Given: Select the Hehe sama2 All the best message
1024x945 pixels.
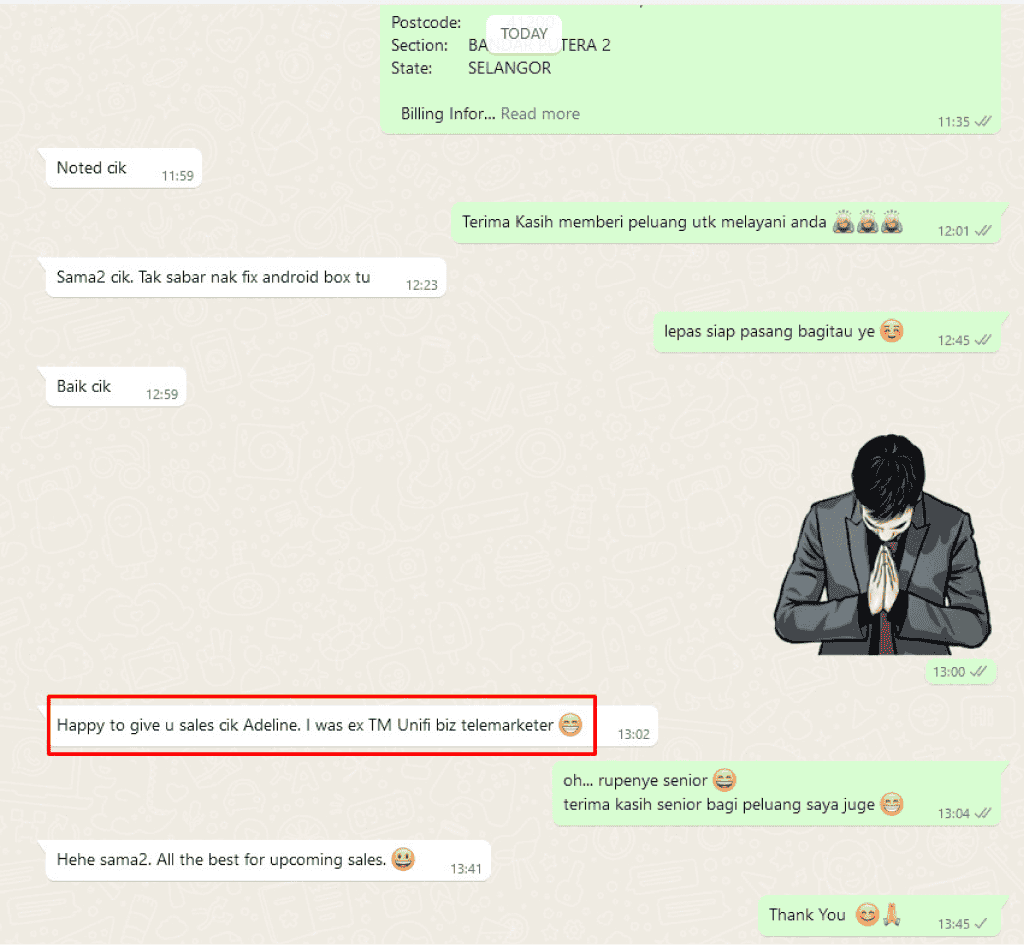Looking at the screenshot, I should tap(268, 860).
